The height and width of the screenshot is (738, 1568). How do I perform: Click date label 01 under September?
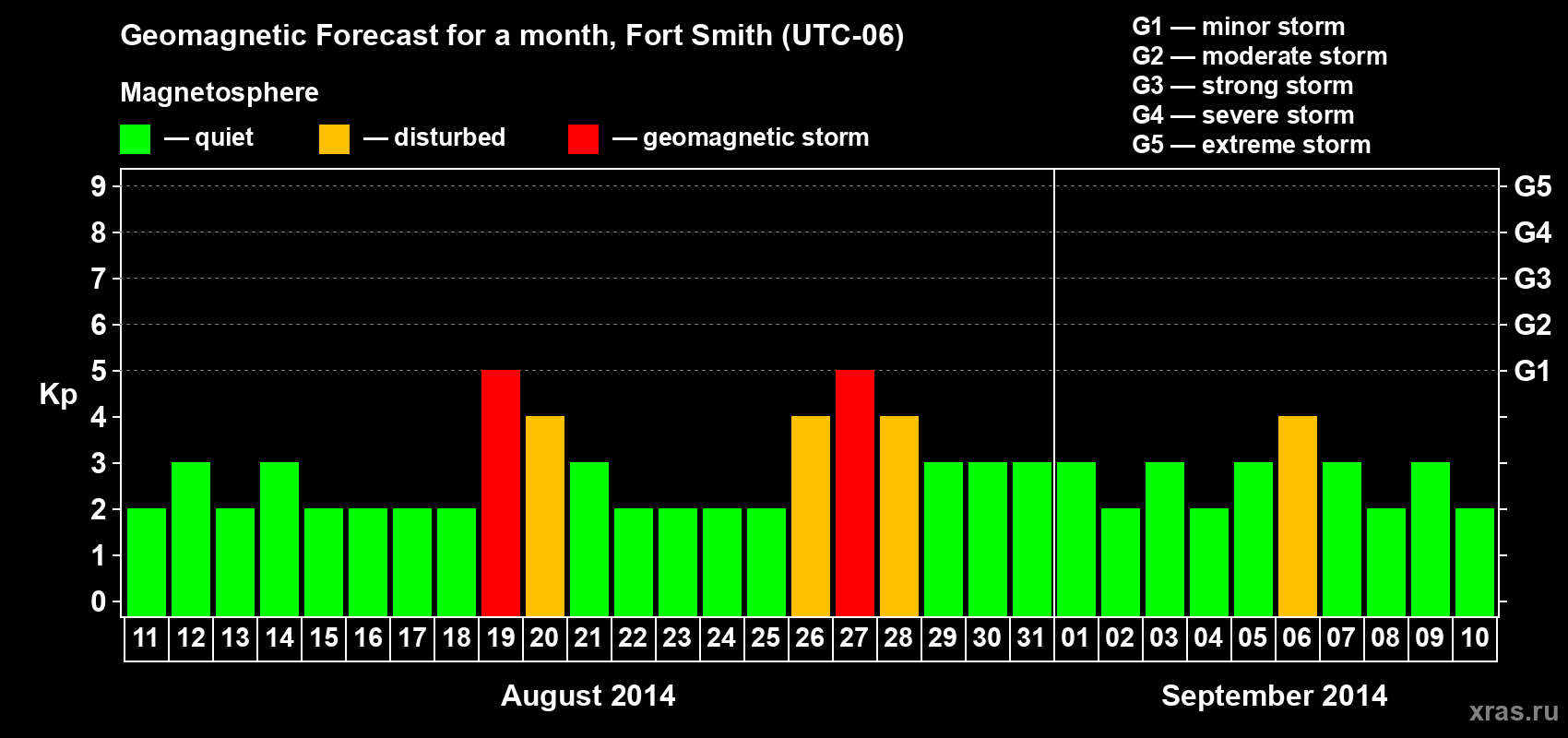coord(1076,637)
